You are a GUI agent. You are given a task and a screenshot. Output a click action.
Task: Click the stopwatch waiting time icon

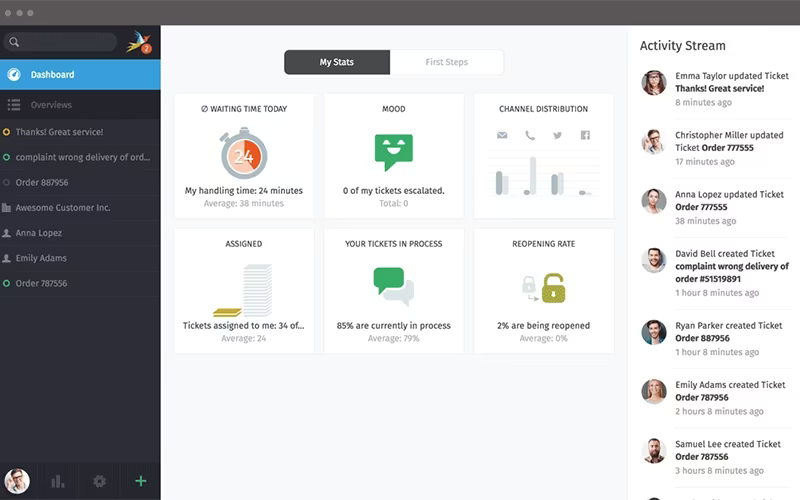tap(243, 153)
